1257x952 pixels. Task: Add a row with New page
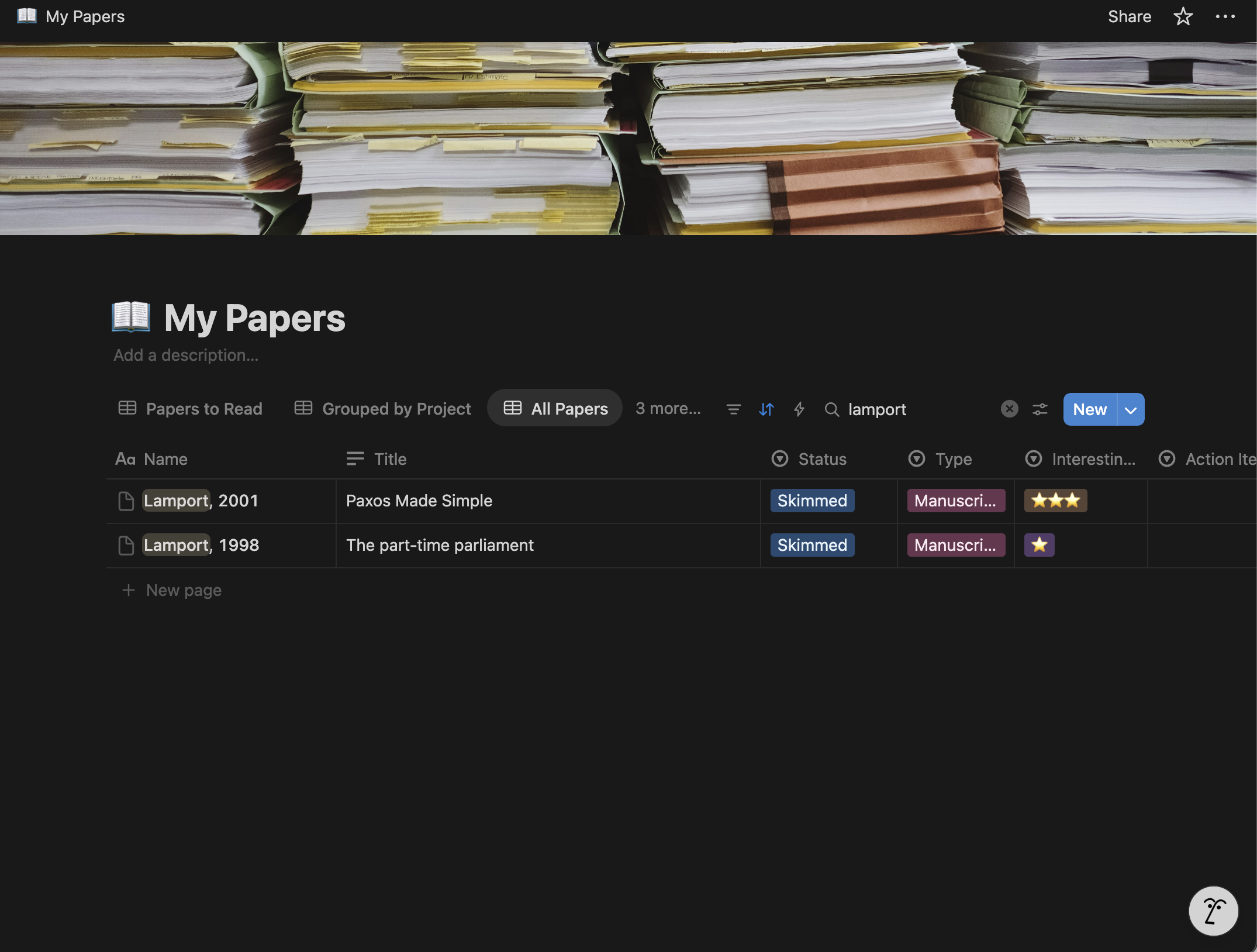[183, 590]
